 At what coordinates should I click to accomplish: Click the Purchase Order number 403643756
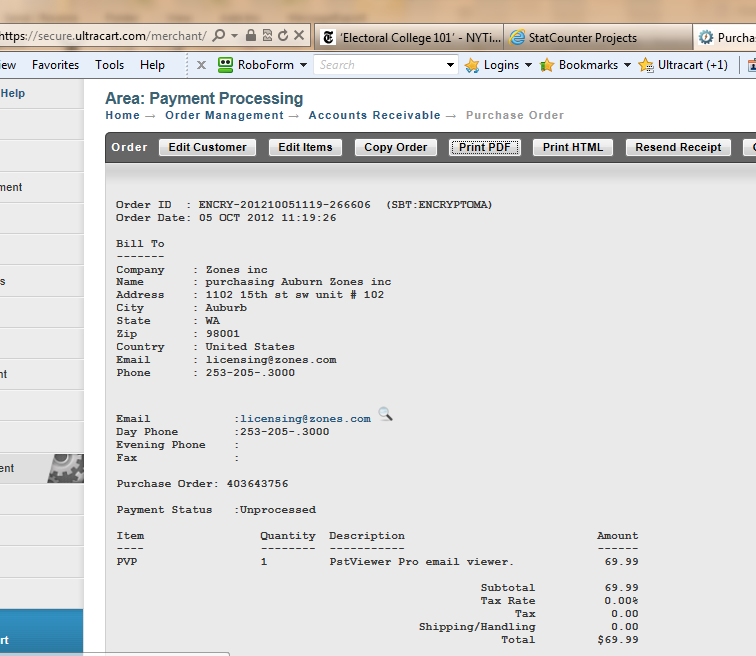[257, 483]
